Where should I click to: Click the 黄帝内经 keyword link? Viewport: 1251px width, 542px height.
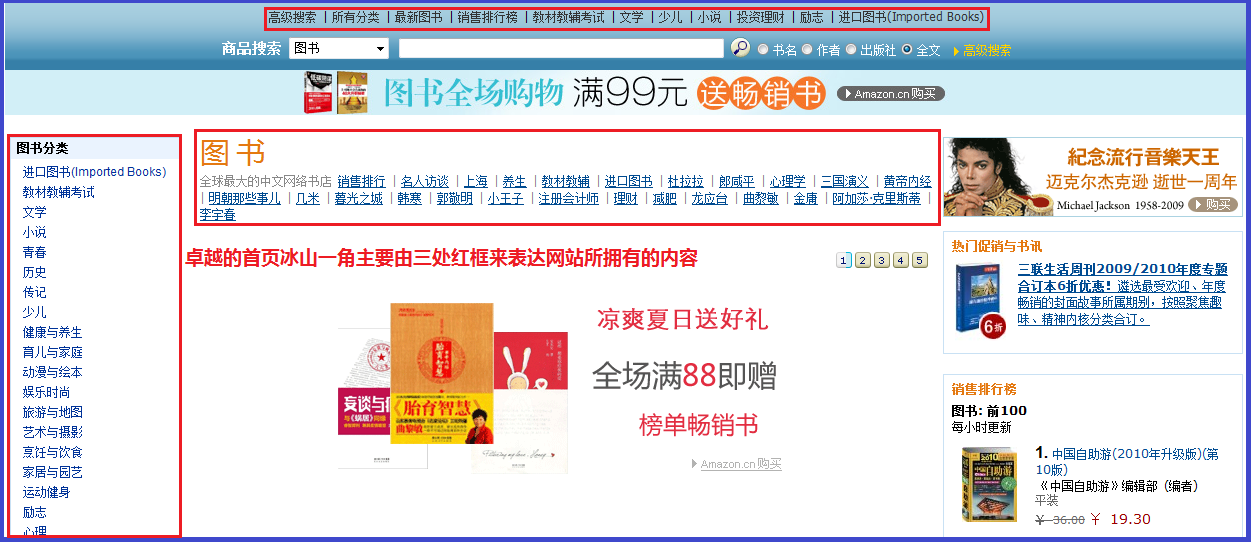click(907, 182)
